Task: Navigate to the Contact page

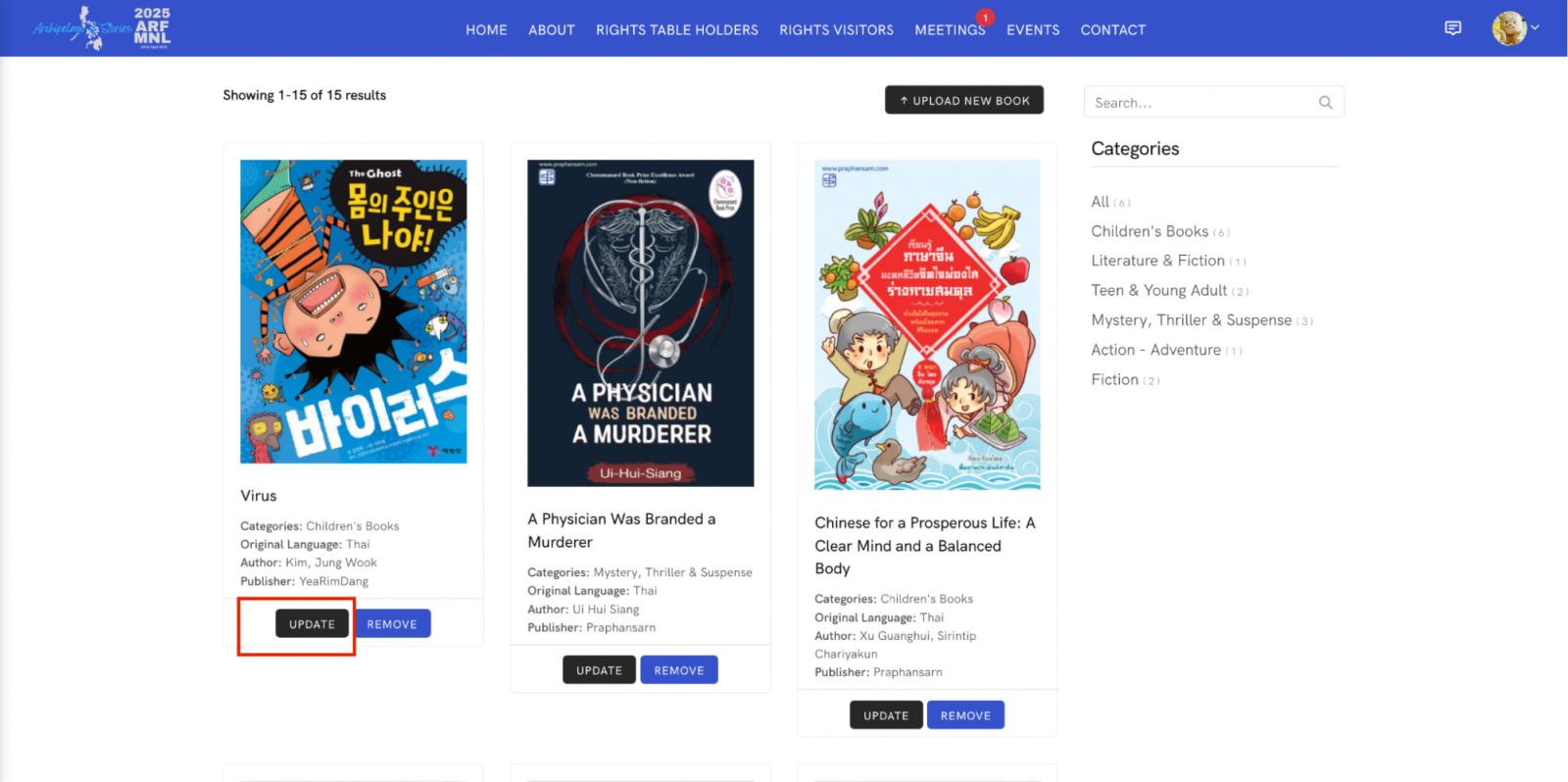Action: pyautogui.click(x=1112, y=30)
